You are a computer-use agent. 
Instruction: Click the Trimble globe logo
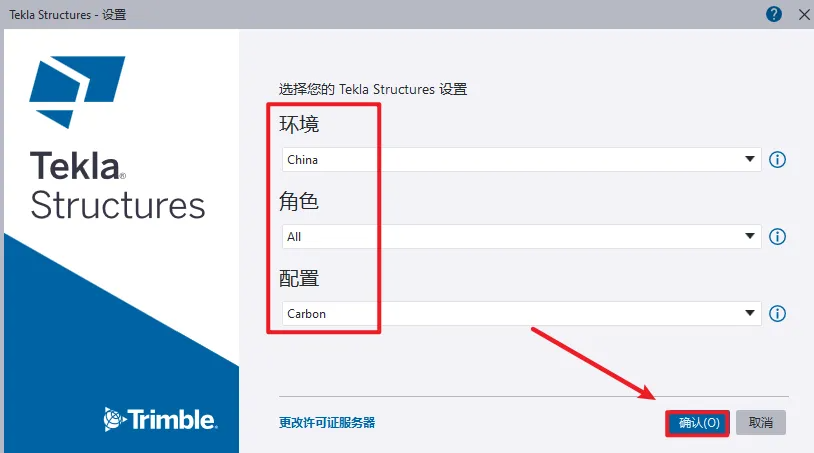[114, 419]
